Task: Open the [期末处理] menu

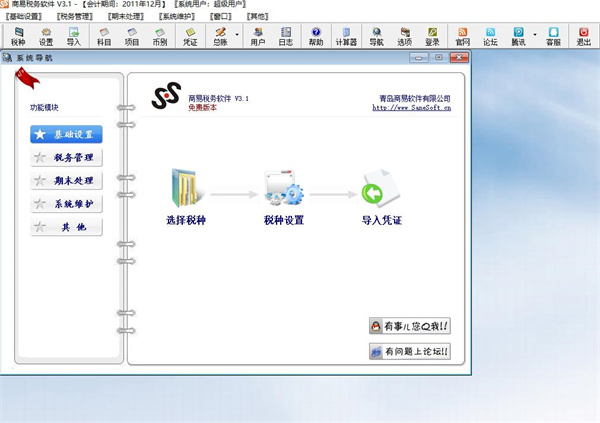Action: click(x=126, y=16)
